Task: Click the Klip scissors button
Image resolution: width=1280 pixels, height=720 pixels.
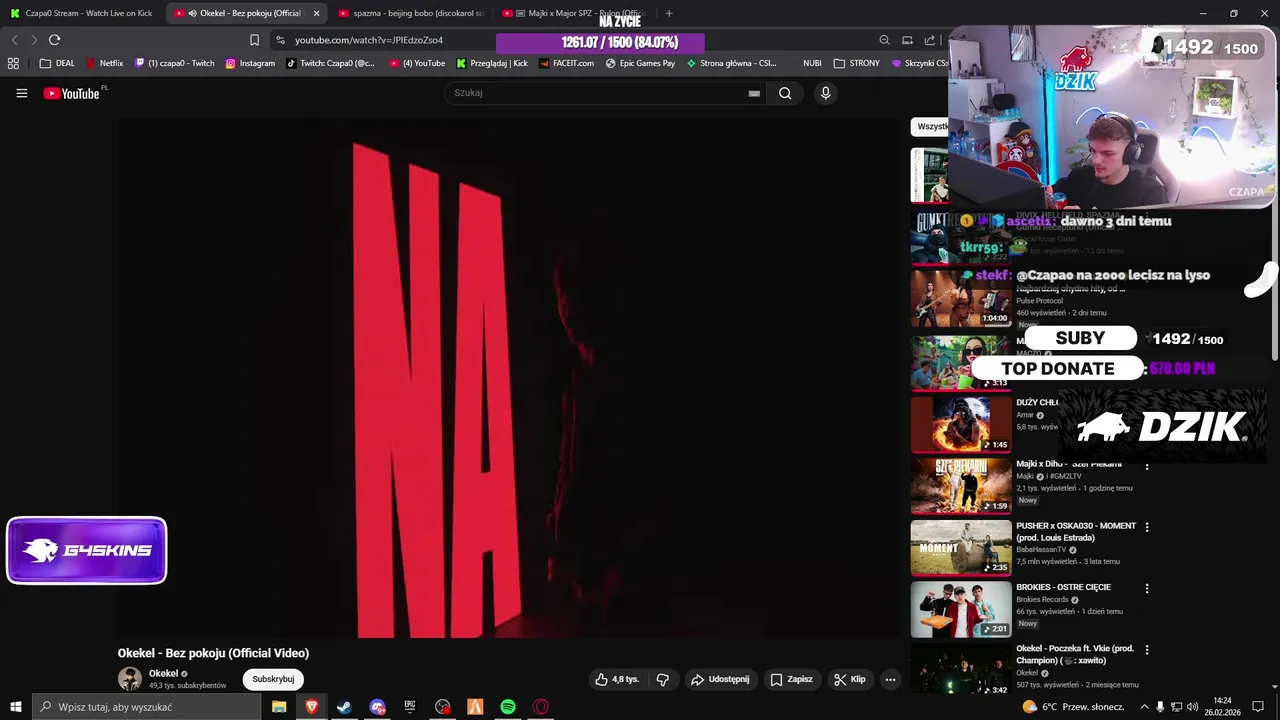Action: pyautogui.click(x=850, y=679)
